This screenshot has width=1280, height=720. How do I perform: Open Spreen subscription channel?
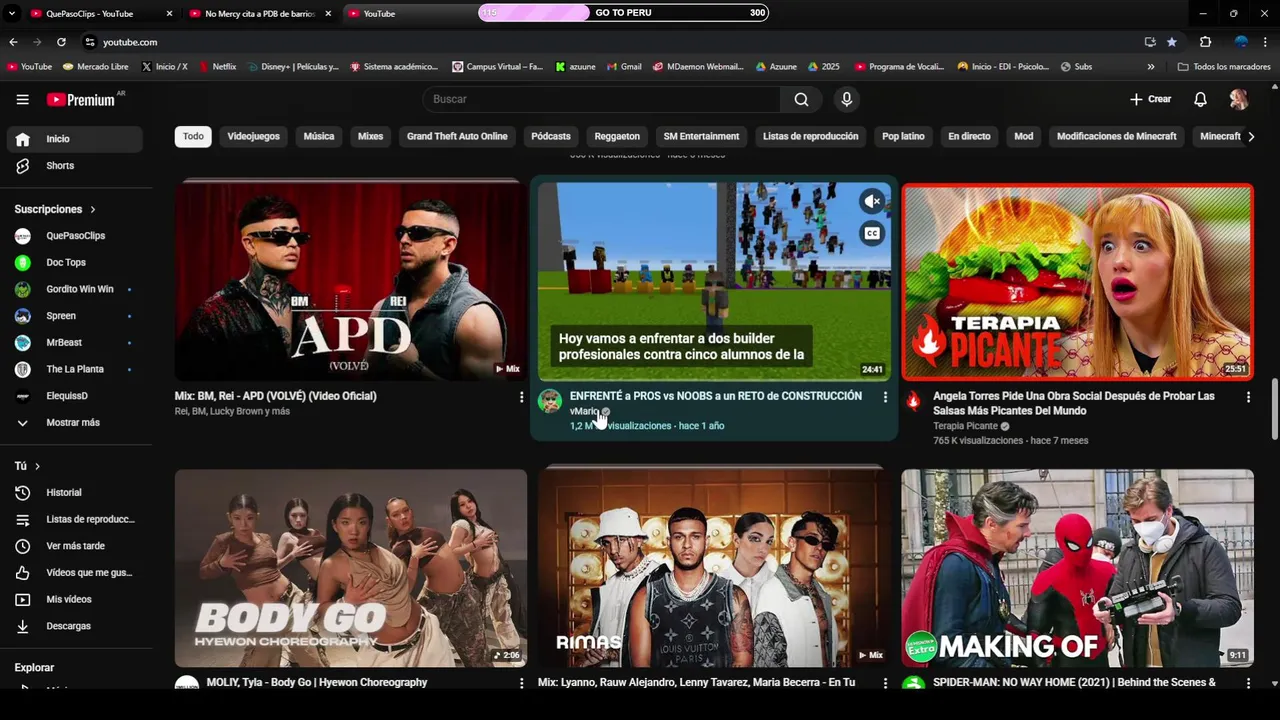(x=75, y=316)
